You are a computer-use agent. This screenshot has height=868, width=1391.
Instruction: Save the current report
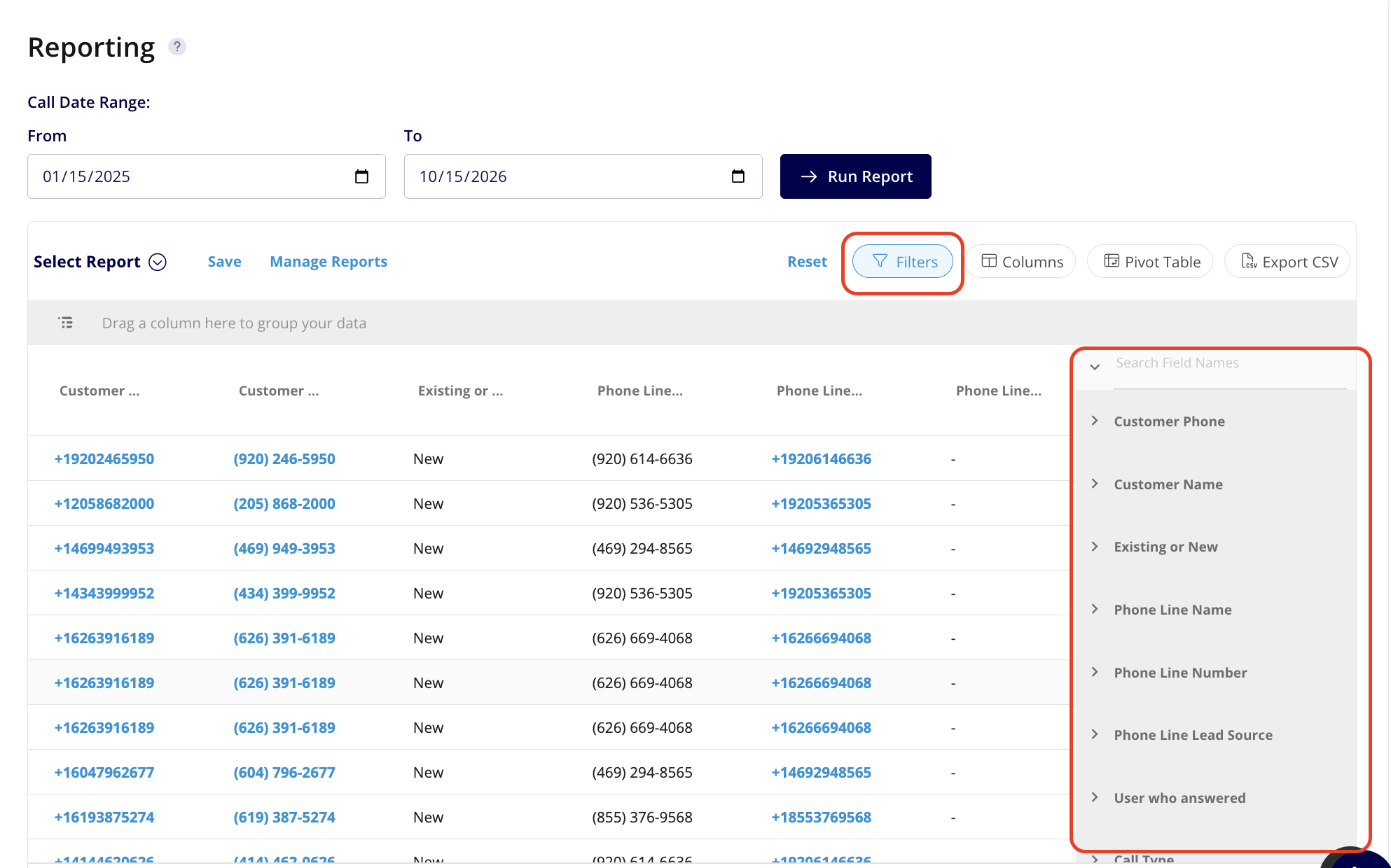(224, 262)
